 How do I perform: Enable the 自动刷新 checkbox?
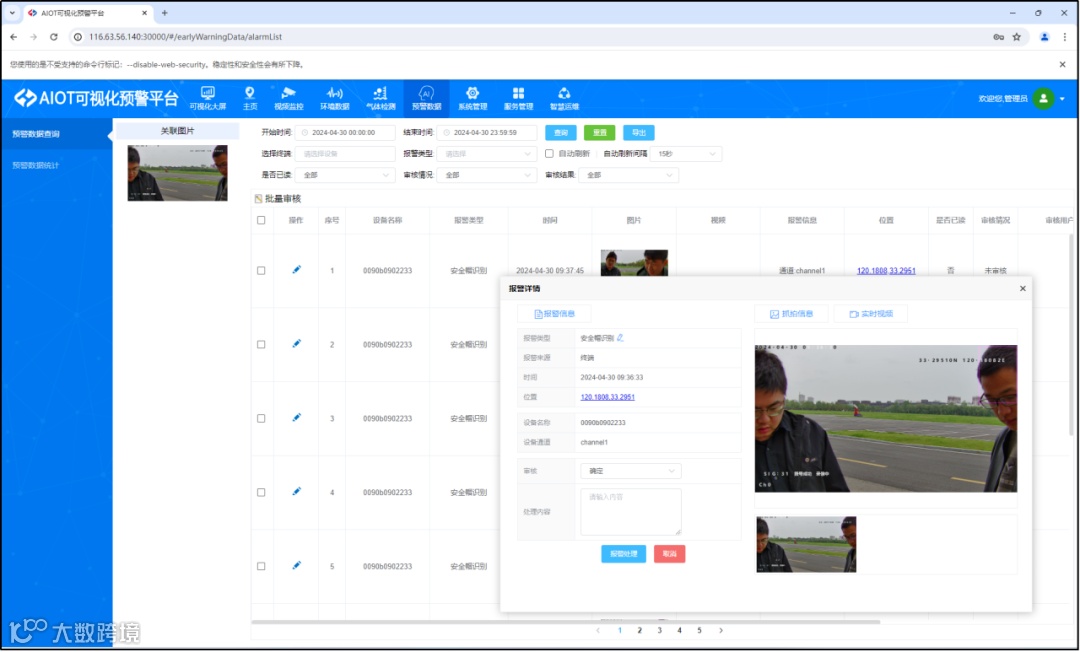[x=549, y=154]
